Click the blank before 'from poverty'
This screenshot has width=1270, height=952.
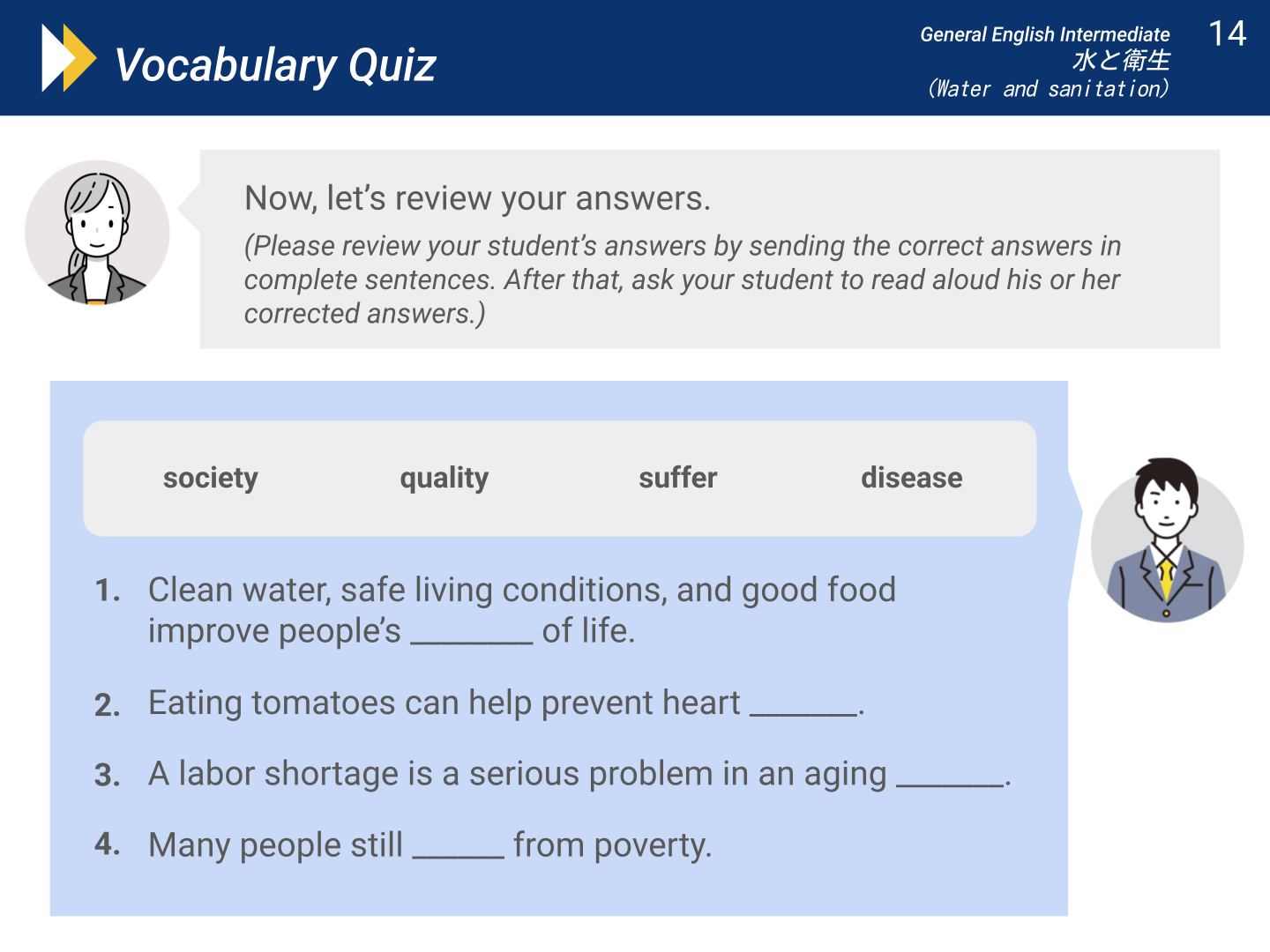click(x=459, y=848)
